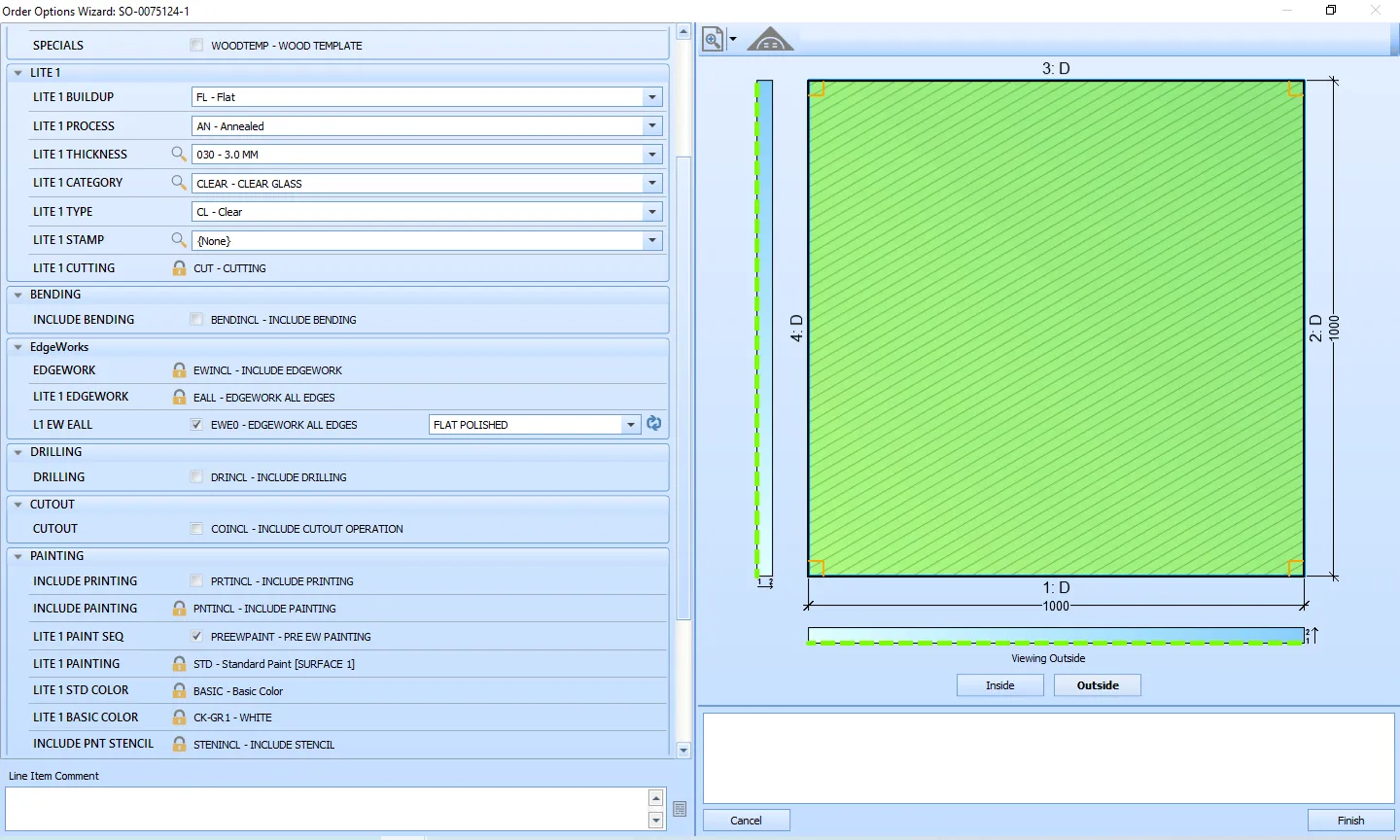The width and height of the screenshot is (1400, 840).
Task: Open the LITE 1 TYPE Clear dropdown
Action: (x=652, y=211)
